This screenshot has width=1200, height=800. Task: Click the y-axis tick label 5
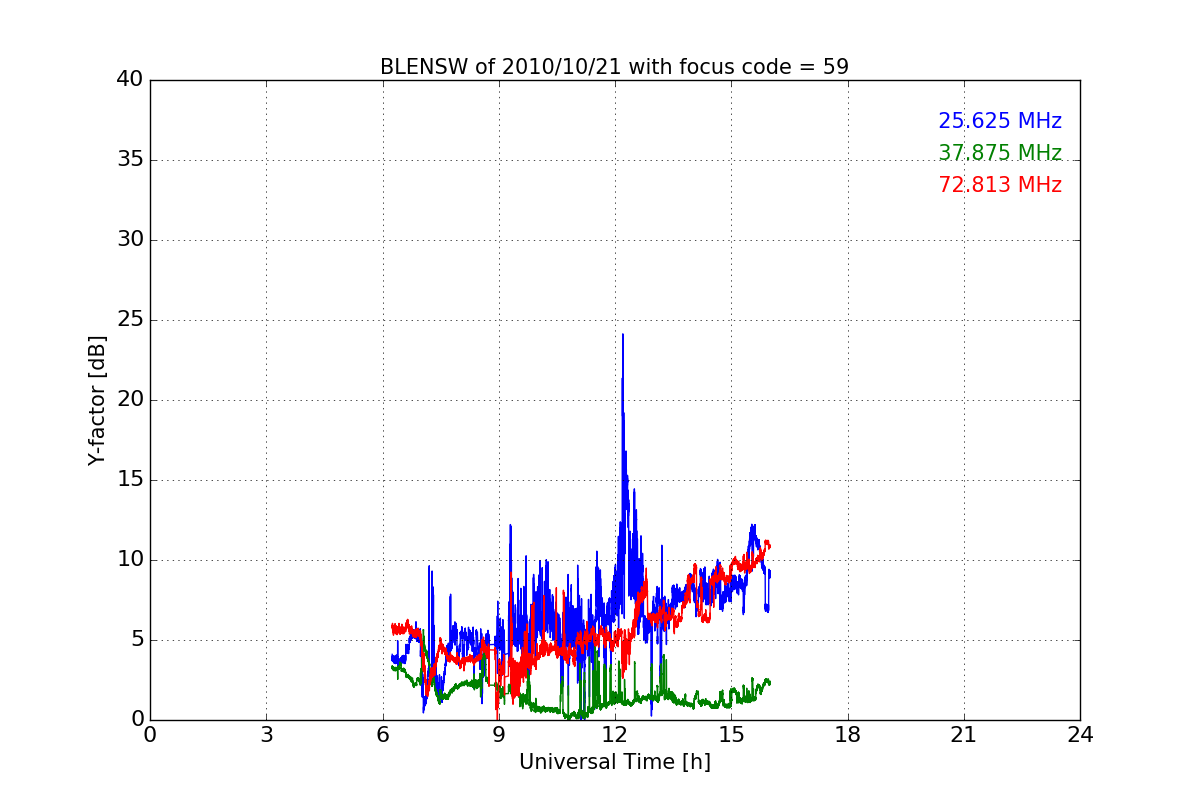pyautogui.click(x=137, y=640)
